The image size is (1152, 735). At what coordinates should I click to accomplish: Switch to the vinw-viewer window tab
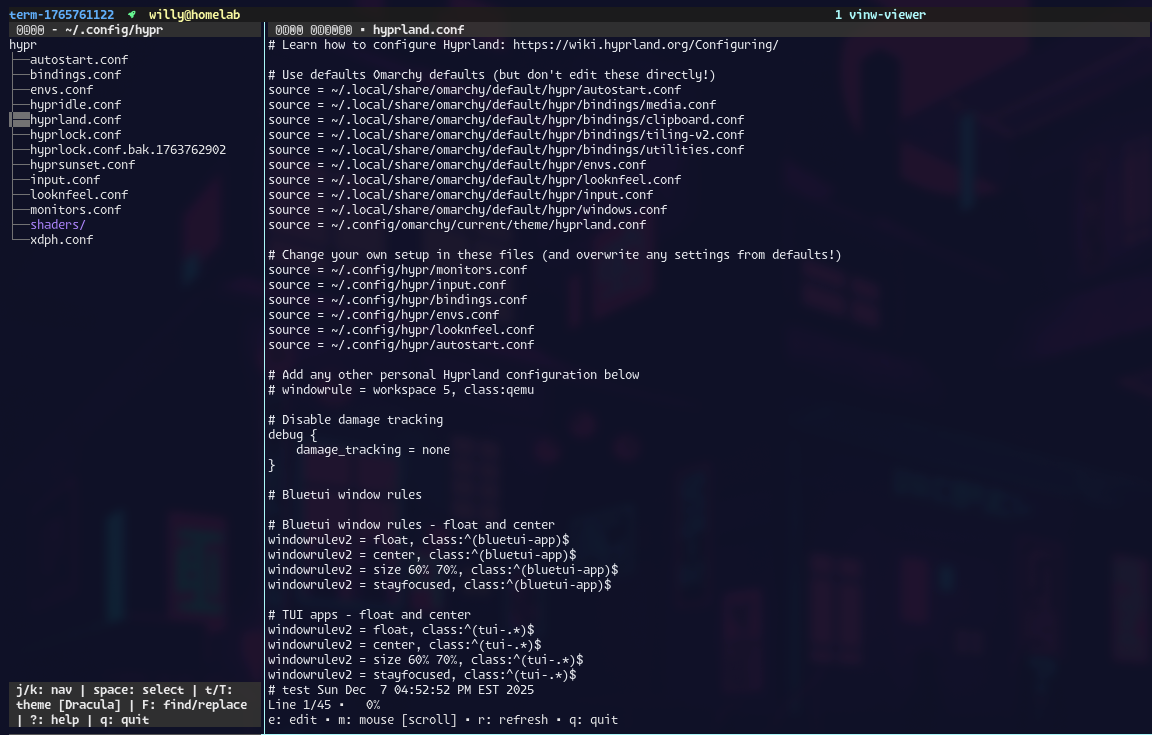point(880,15)
